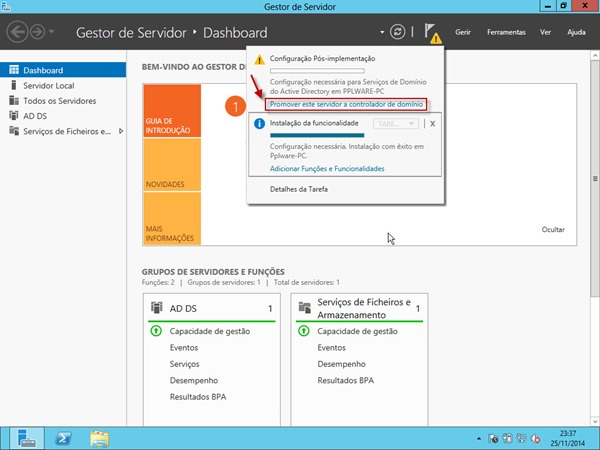Click the blue info icon in notification
Viewport: 600px width, 450px height.
pyautogui.click(x=259, y=124)
